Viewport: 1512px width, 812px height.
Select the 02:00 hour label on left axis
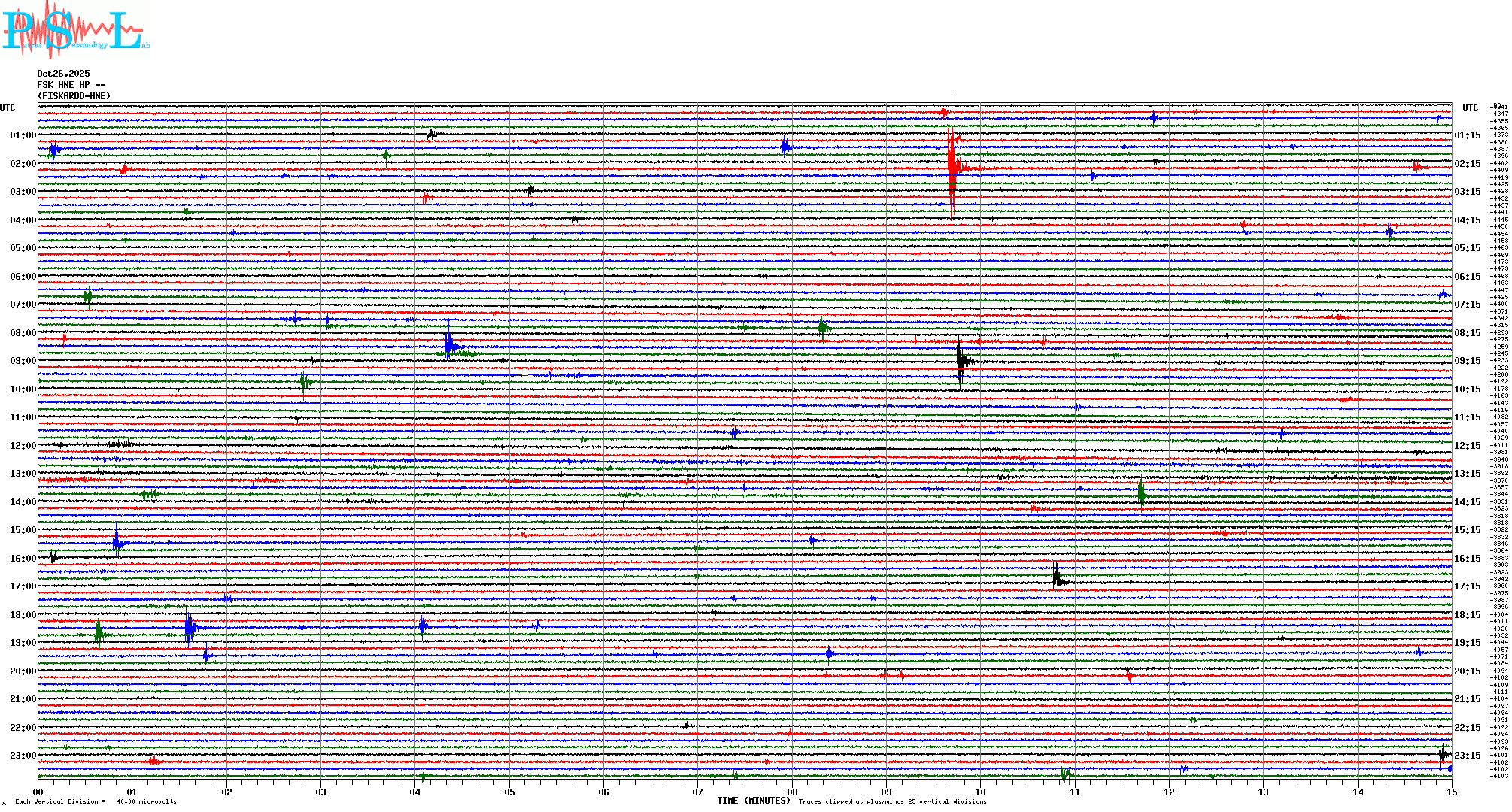23,164
